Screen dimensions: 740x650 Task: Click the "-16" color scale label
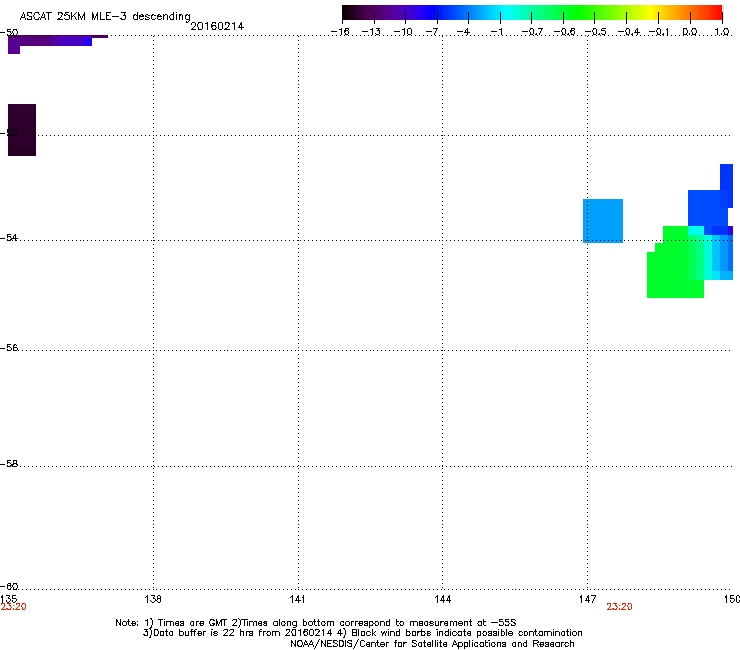[340, 32]
